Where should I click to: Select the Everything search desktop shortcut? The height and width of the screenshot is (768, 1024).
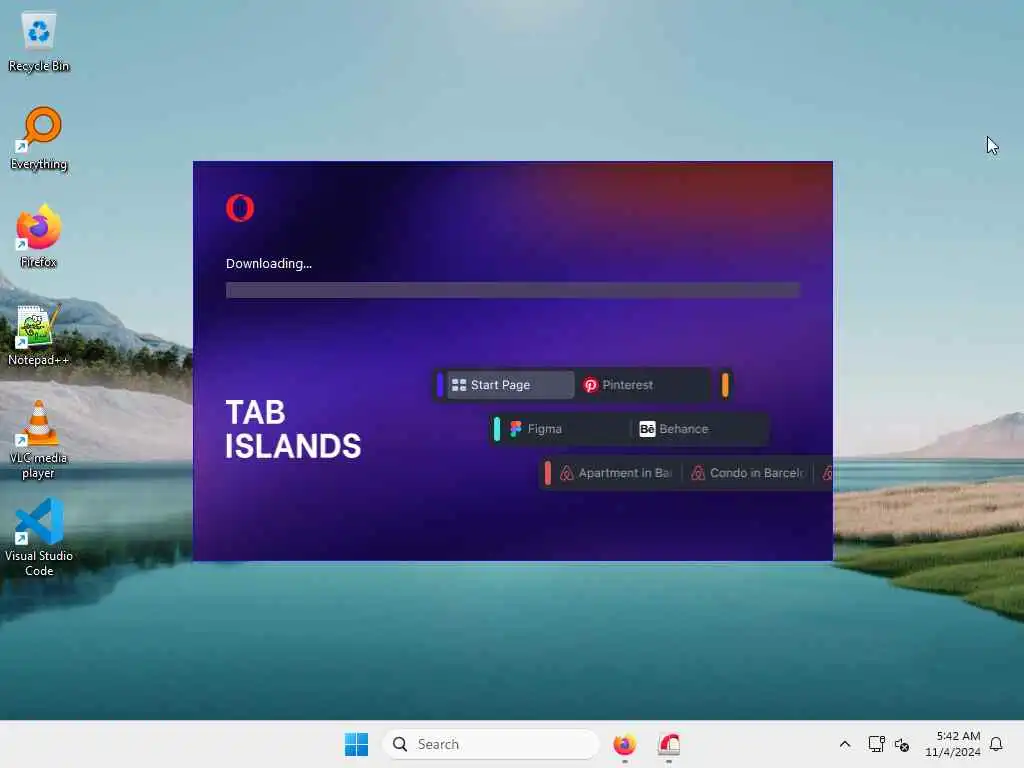coord(39,139)
